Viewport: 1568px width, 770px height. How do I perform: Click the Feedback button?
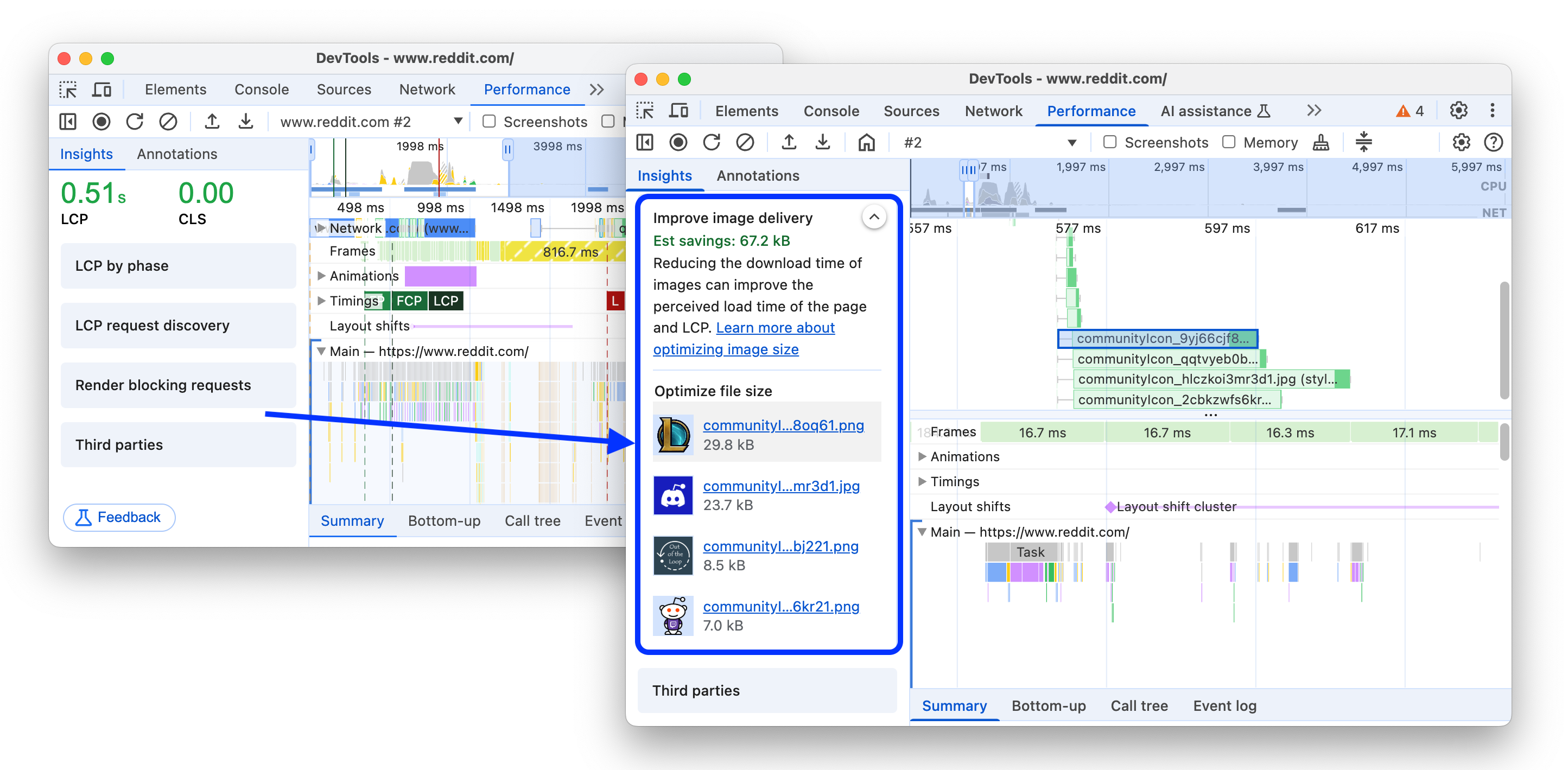coord(119,517)
